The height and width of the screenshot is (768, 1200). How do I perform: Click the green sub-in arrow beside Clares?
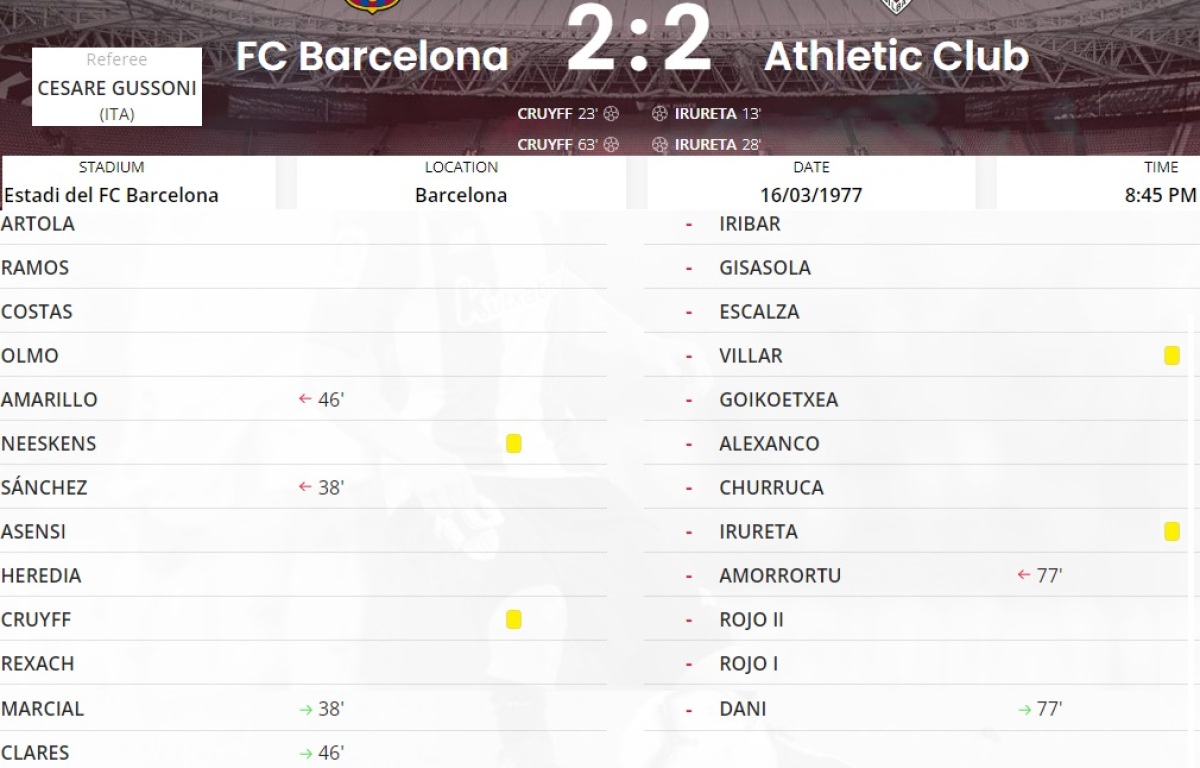point(306,753)
